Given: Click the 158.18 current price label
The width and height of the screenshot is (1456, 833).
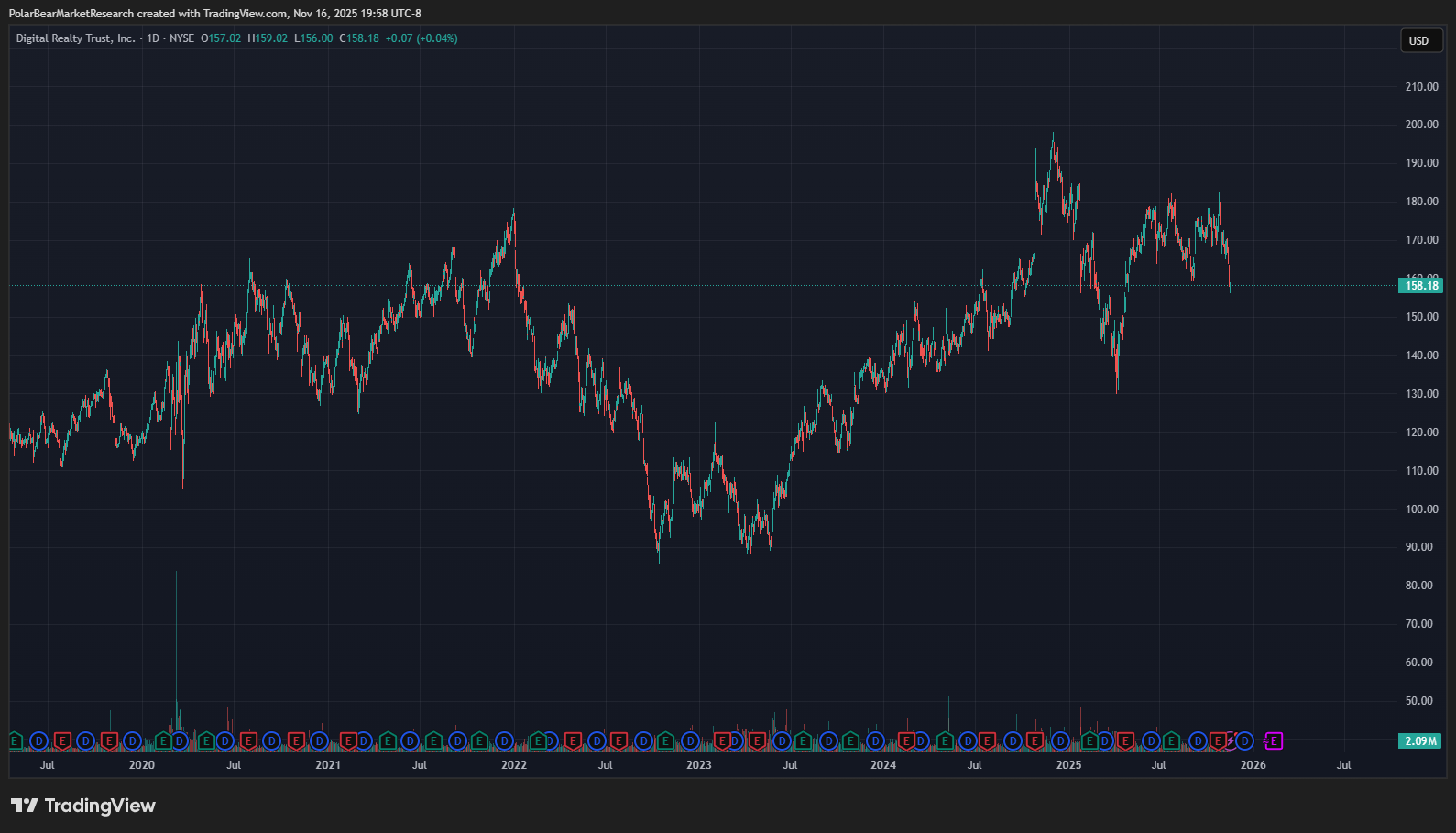Looking at the screenshot, I should tap(1421, 285).
